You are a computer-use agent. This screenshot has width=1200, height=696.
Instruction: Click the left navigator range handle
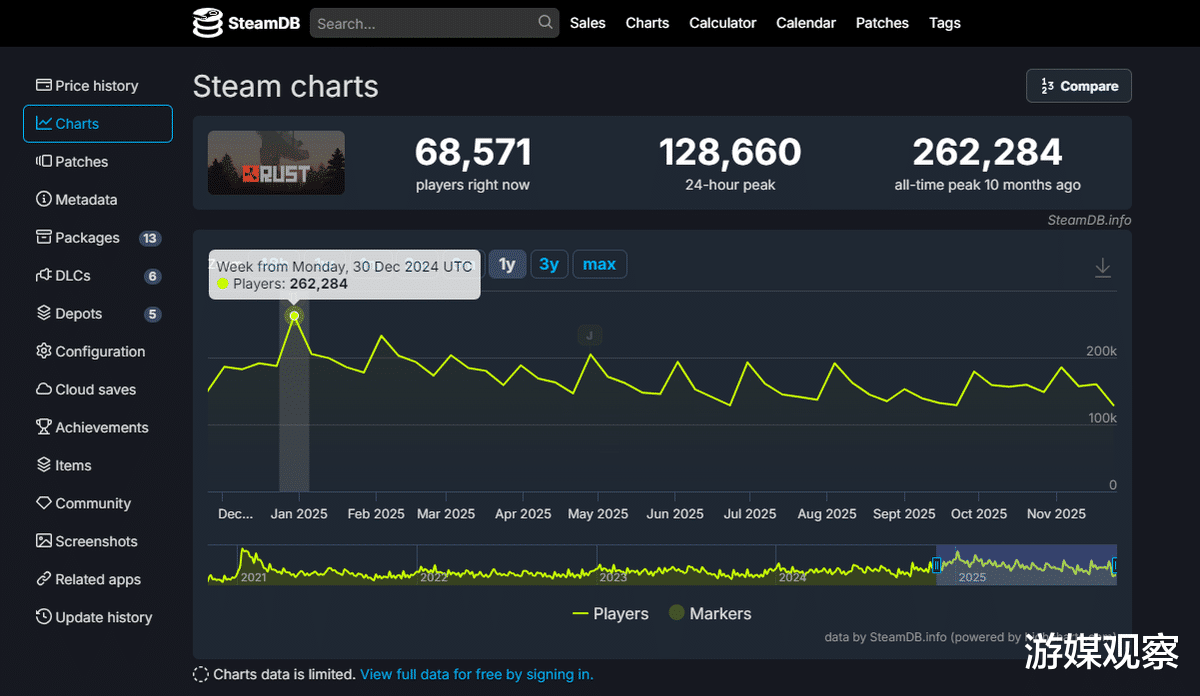click(x=937, y=565)
